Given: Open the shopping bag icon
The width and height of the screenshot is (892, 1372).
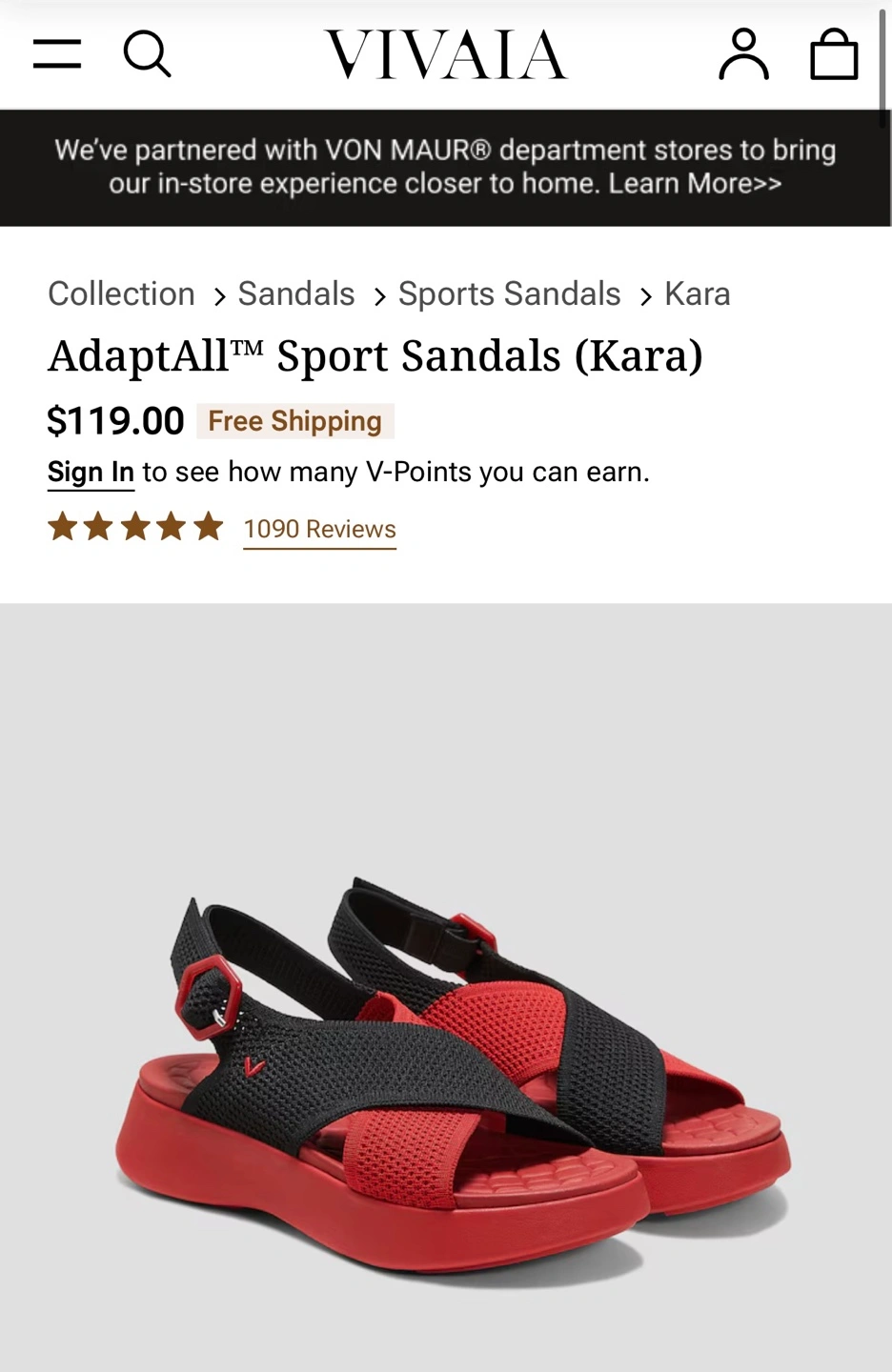Looking at the screenshot, I should (x=834, y=53).
